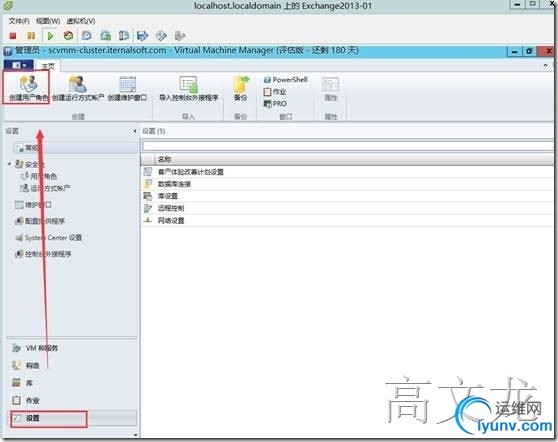The height and width of the screenshot is (442, 558).
Task: Select the 主页 ribbon tab
Action: point(48,66)
